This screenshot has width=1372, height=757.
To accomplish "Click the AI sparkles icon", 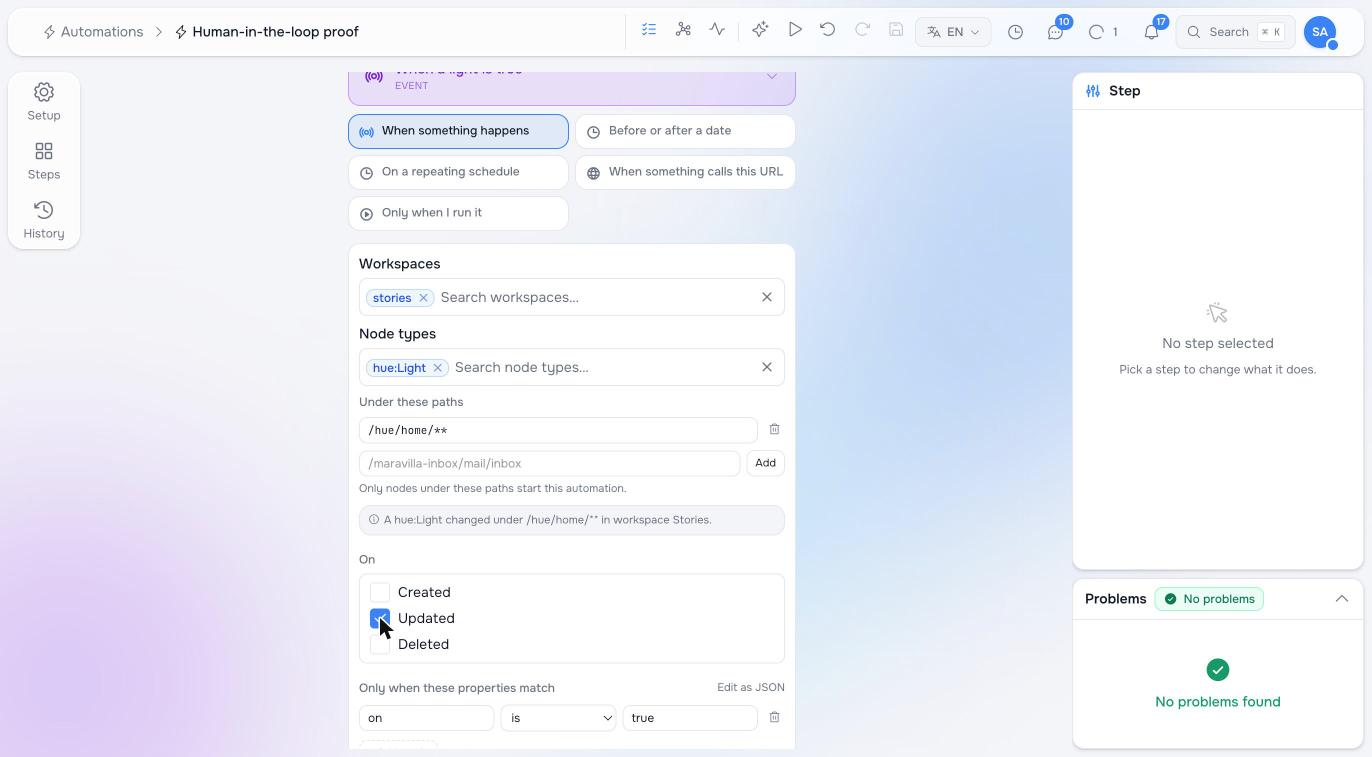I will pos(760,30).
